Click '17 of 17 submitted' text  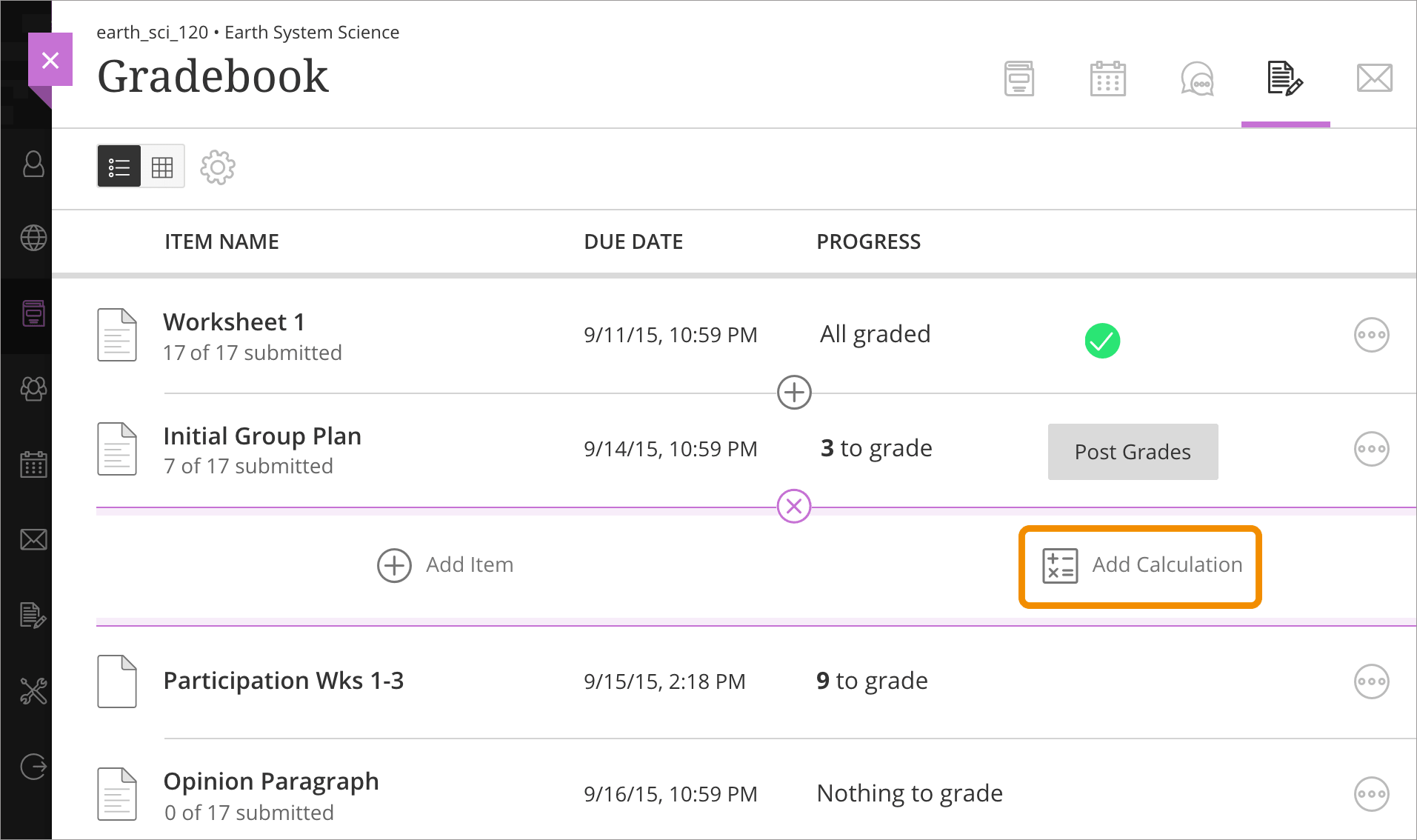[x=253, y=353]
